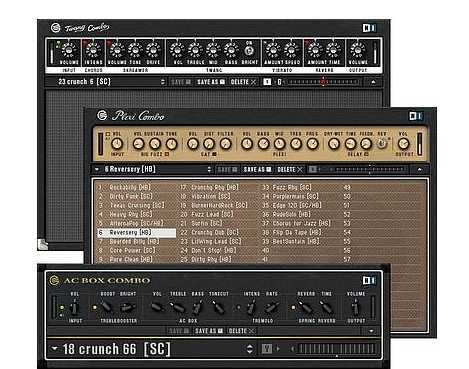This screenshot has width=469, height=369.
Task: Click the Guitar Combos logo beside Twang Combo title
Action: [56, 28]
